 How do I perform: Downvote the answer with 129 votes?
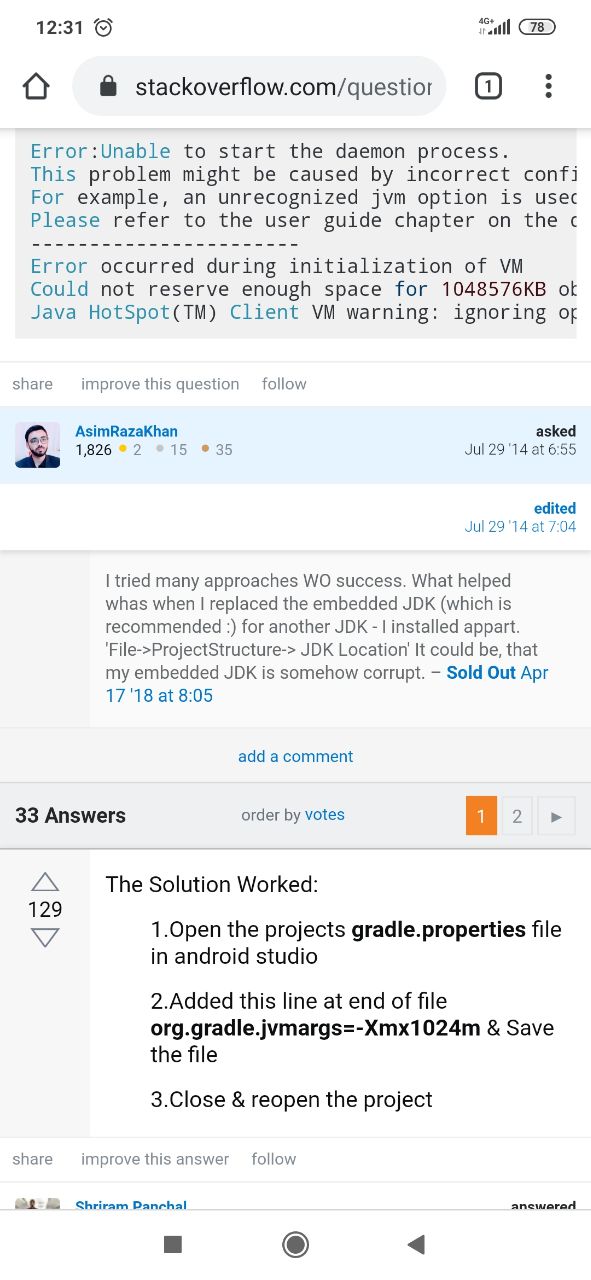45,937
